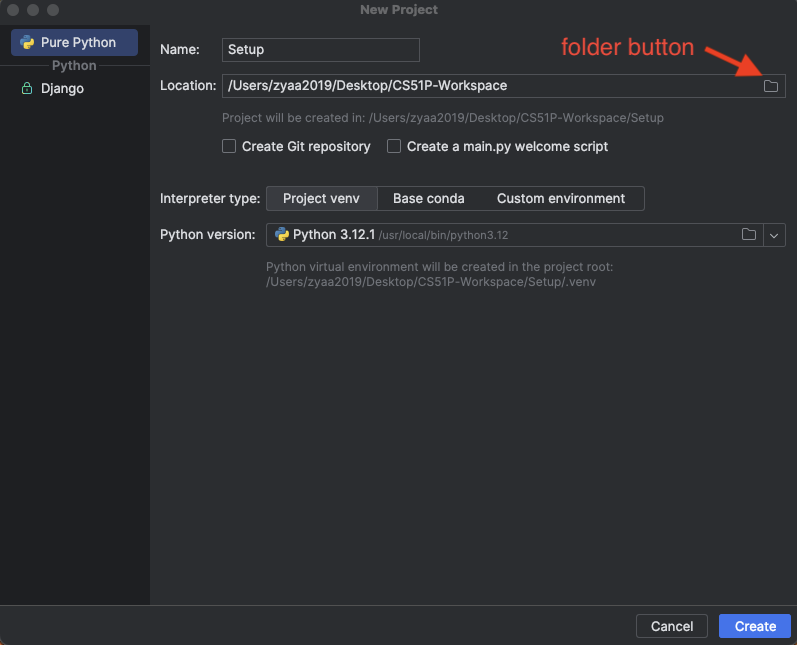
Task: Enable the Create Git repository checkbox
Action: 229,146
